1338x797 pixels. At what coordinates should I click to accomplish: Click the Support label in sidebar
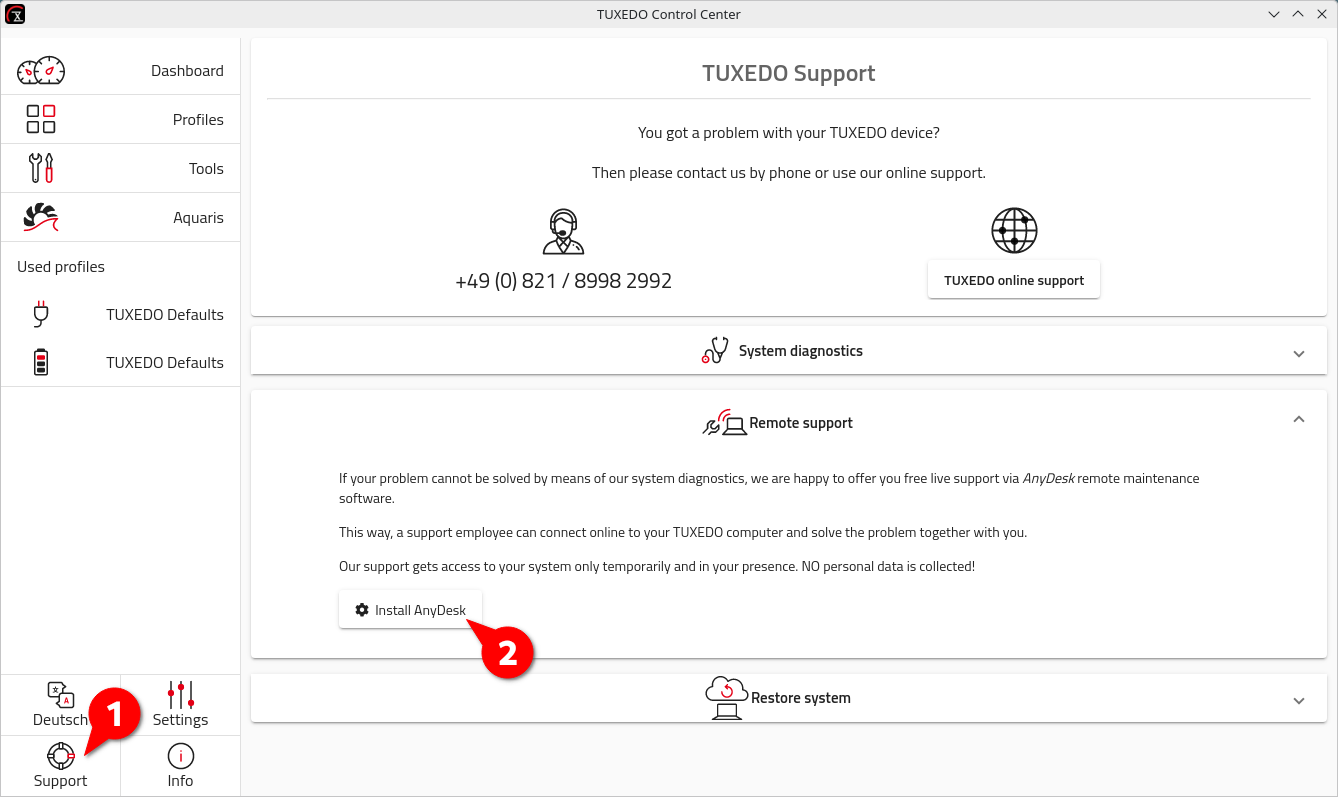coord(61,781)
